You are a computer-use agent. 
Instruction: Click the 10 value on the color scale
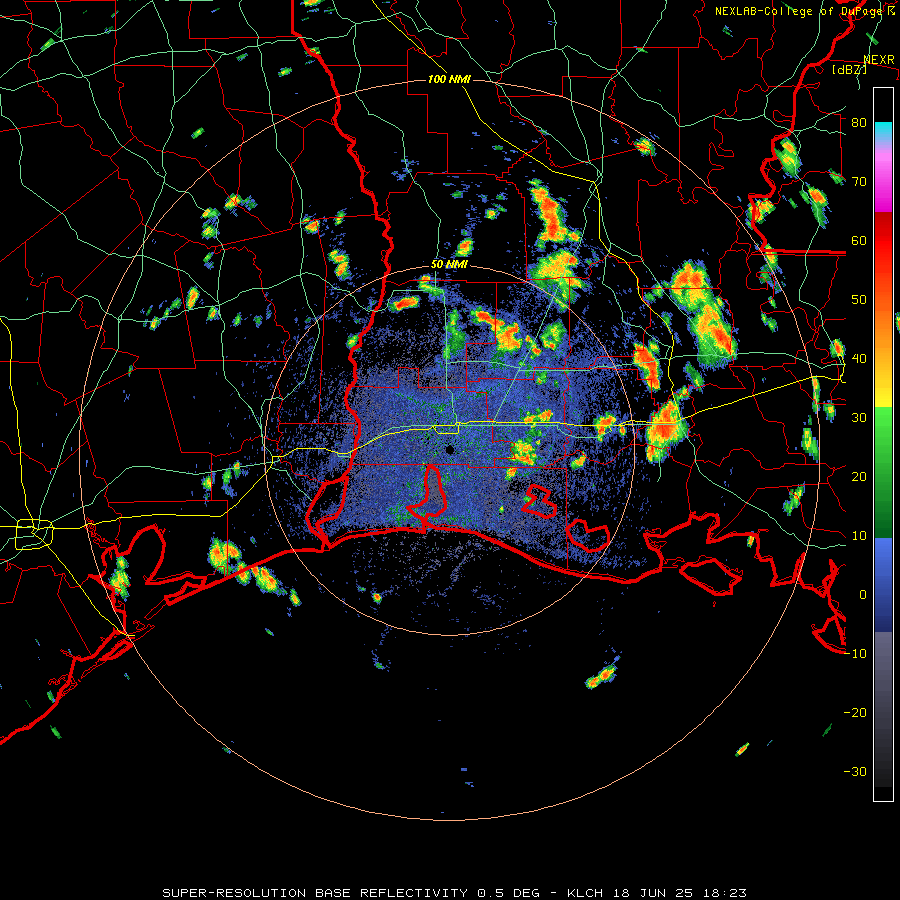[x=859, y=536]
